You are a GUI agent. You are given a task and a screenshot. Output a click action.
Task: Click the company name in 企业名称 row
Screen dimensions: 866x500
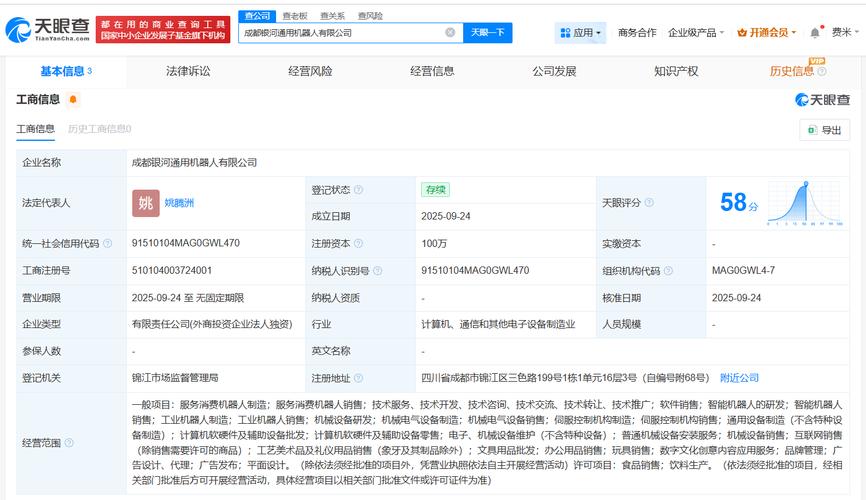(x=194, y=163)
